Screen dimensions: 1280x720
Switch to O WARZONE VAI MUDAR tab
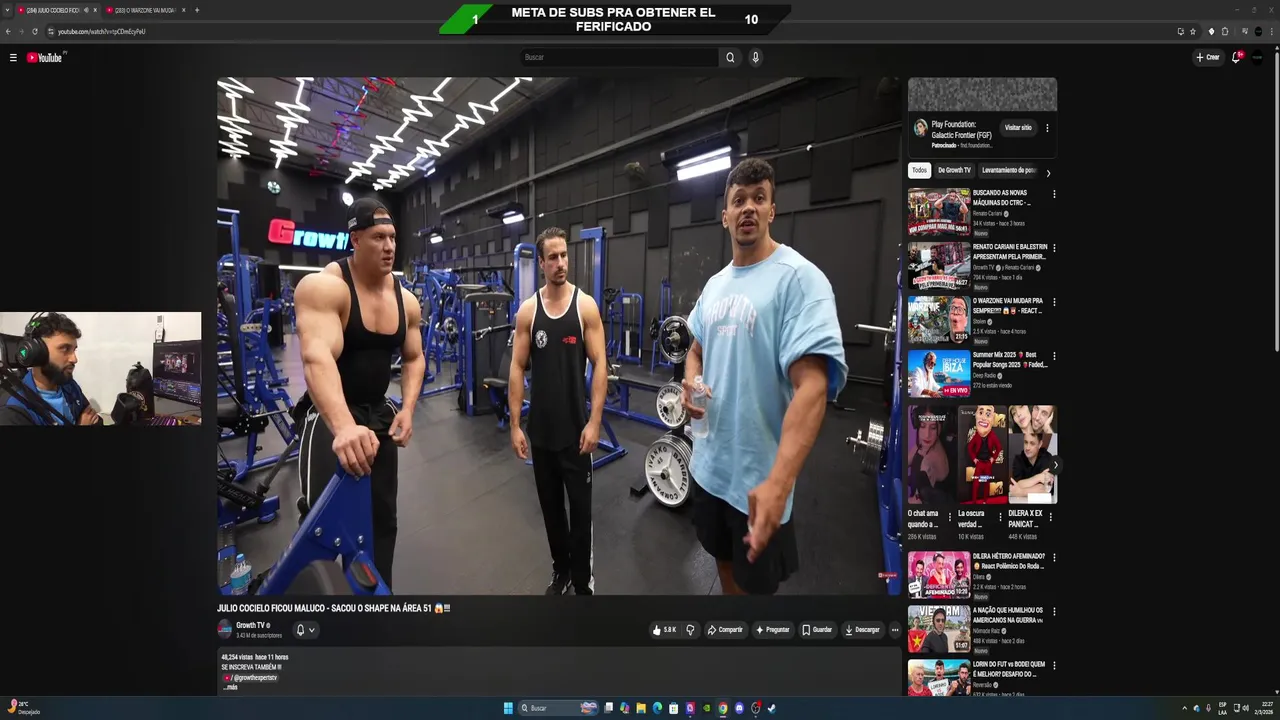(x=145, y=10)
